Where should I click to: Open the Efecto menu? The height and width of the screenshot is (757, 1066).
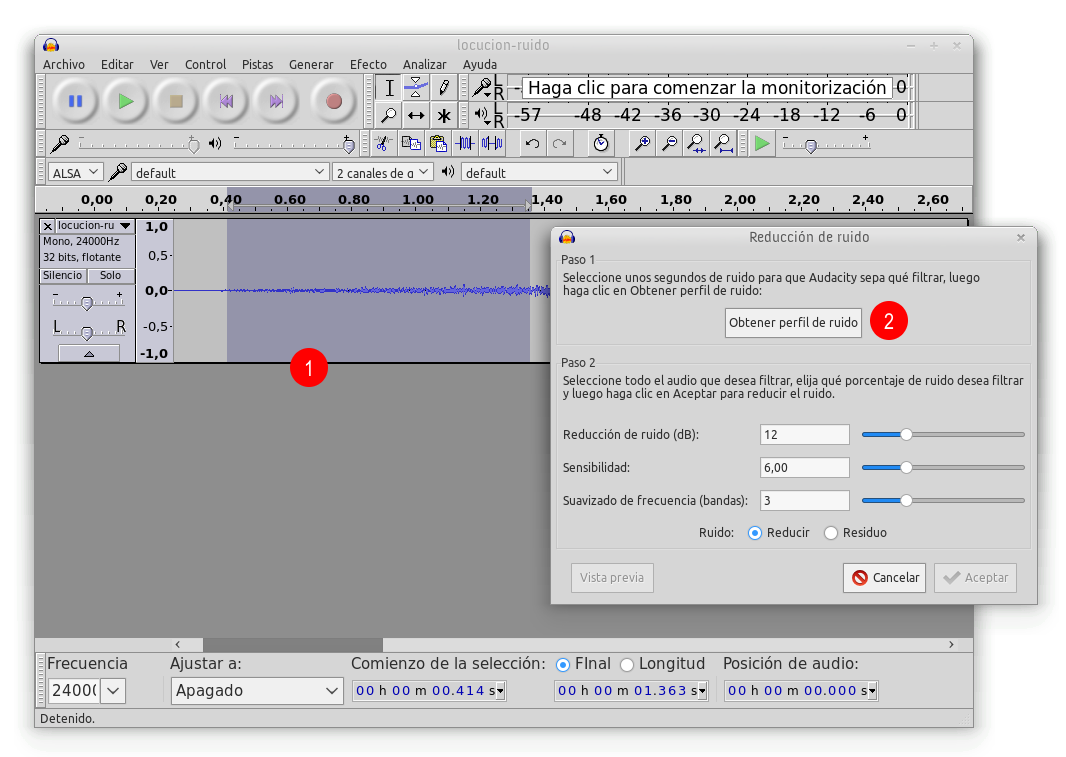pyautogui.click(x=368, y=65)
